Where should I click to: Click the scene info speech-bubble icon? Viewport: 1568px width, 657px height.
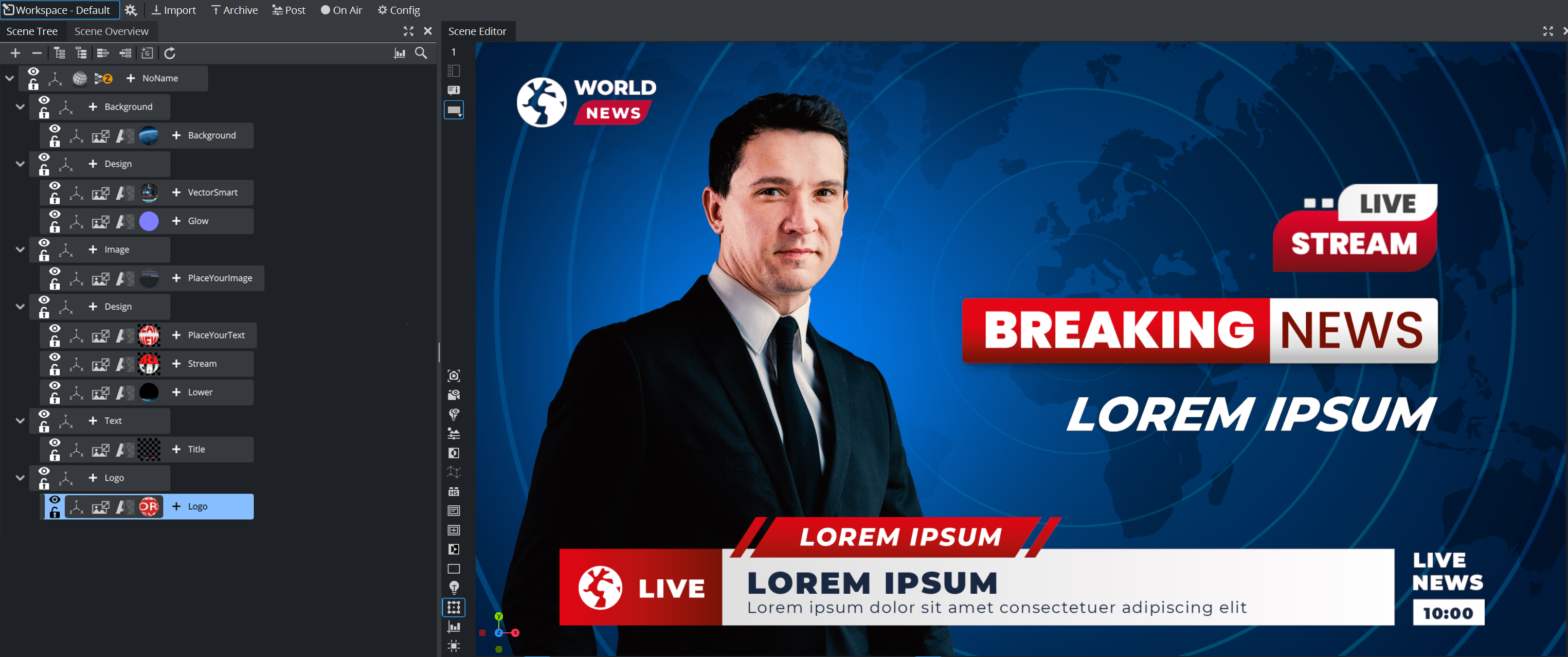point(454,90)
